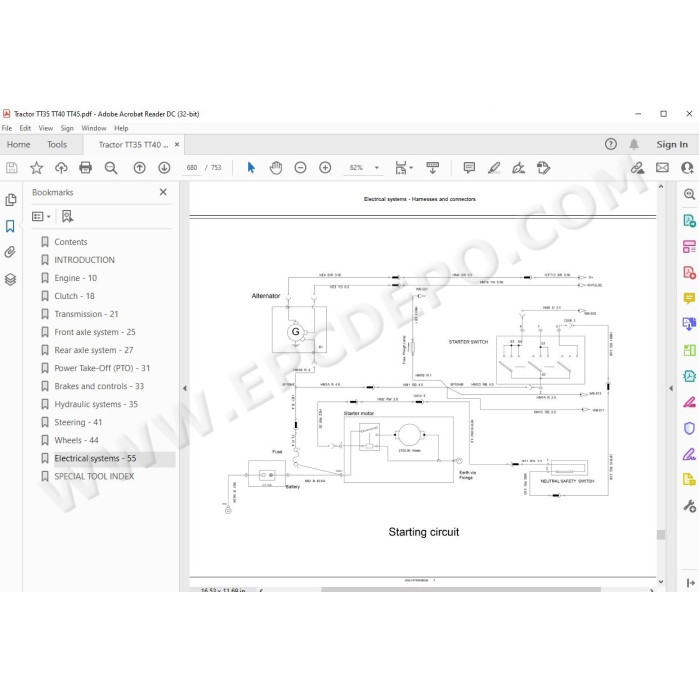
Task: Open the fit page options icon
Action: pyautogui.click(x=404, y=168)
